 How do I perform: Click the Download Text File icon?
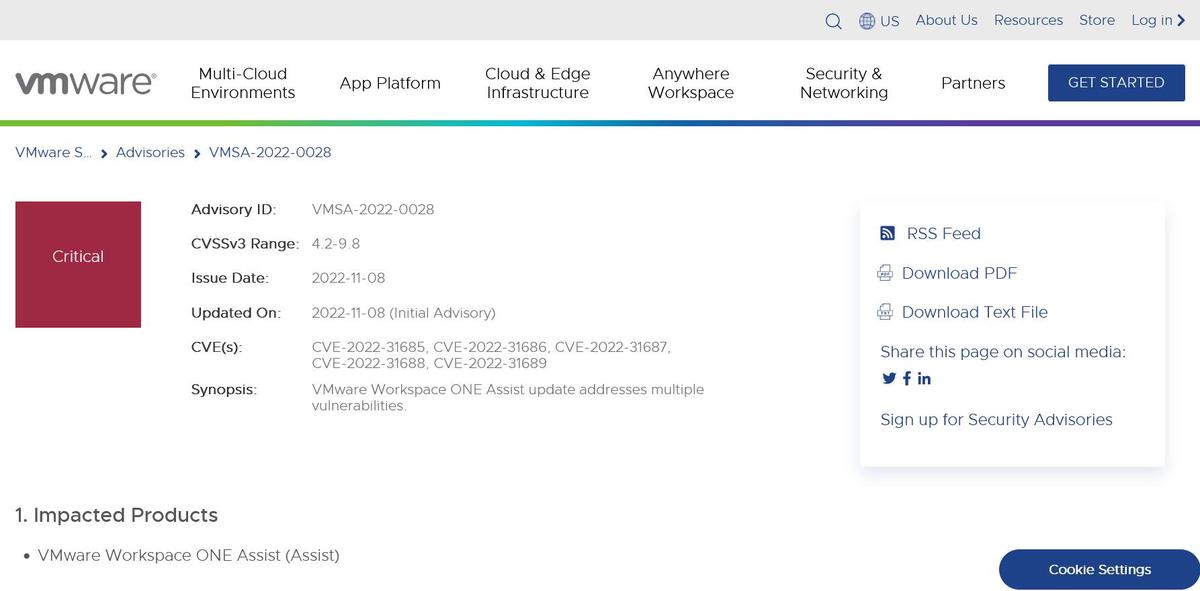[885, 312]
